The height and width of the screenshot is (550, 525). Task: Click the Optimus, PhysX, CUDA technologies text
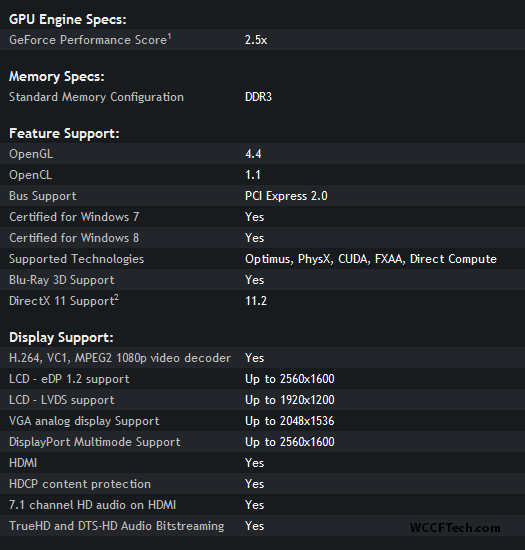tap(371, 259)
